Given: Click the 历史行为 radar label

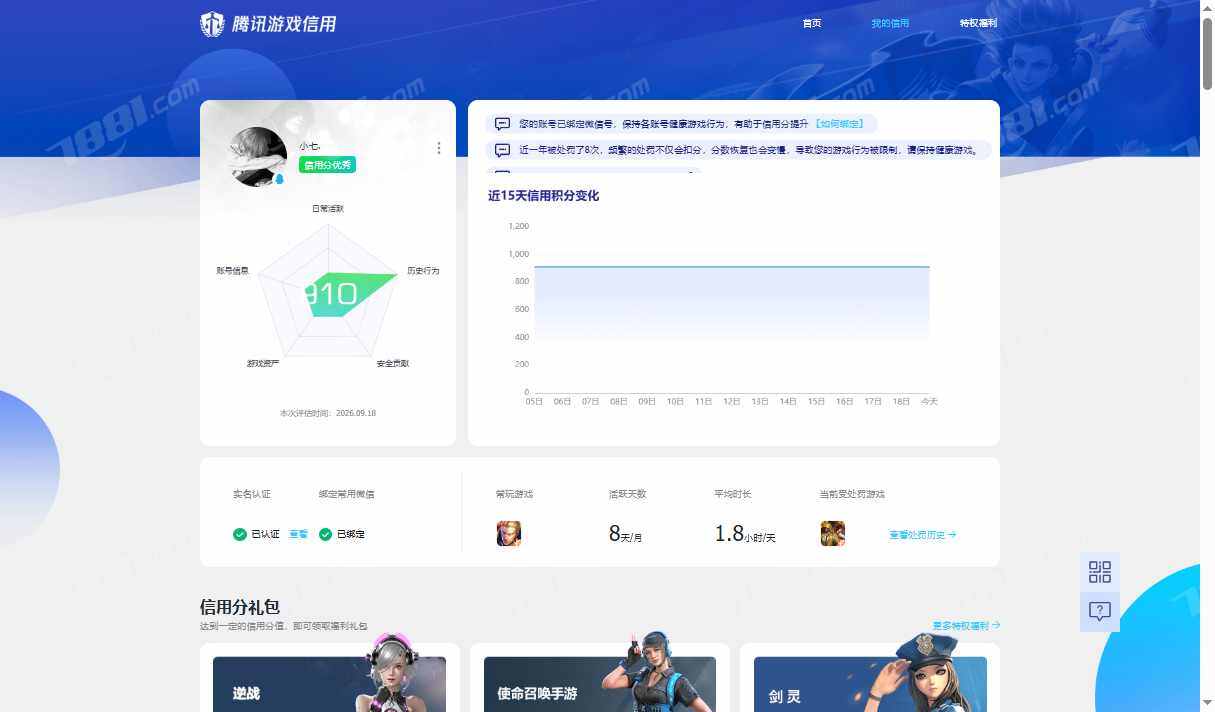Looking at the screenshot, I should 423,271.
